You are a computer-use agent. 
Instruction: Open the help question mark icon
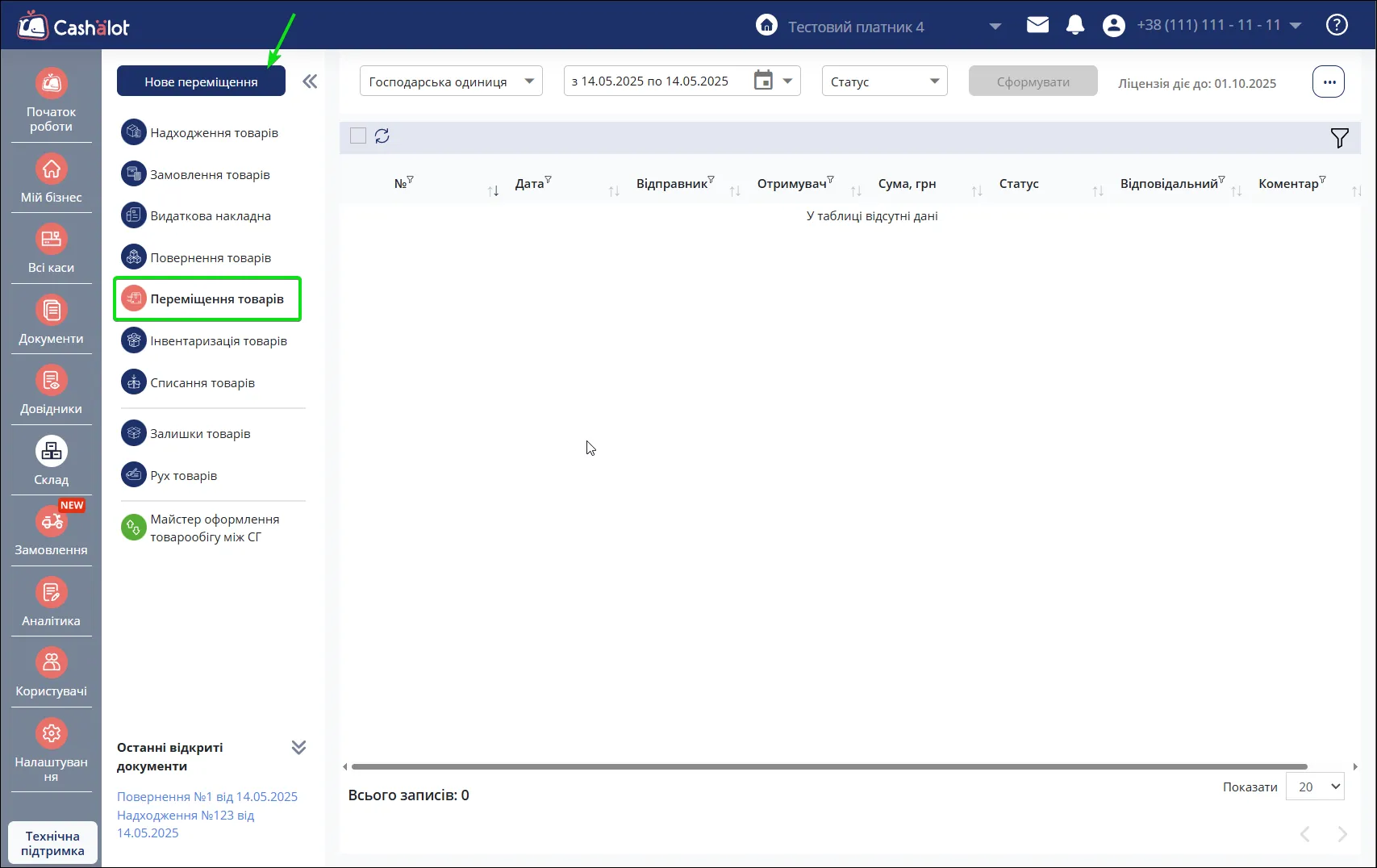pos(1337,25)
